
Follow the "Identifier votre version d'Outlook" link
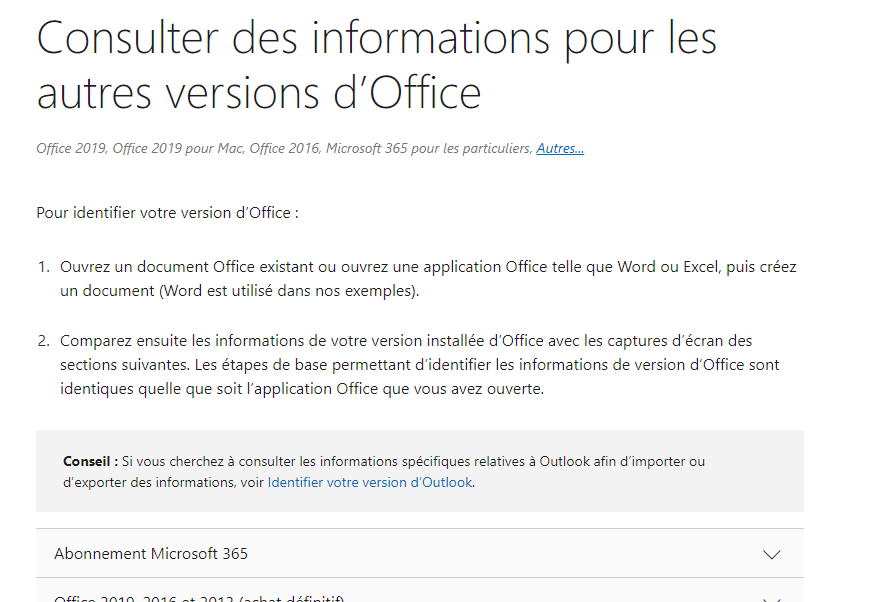370,482
